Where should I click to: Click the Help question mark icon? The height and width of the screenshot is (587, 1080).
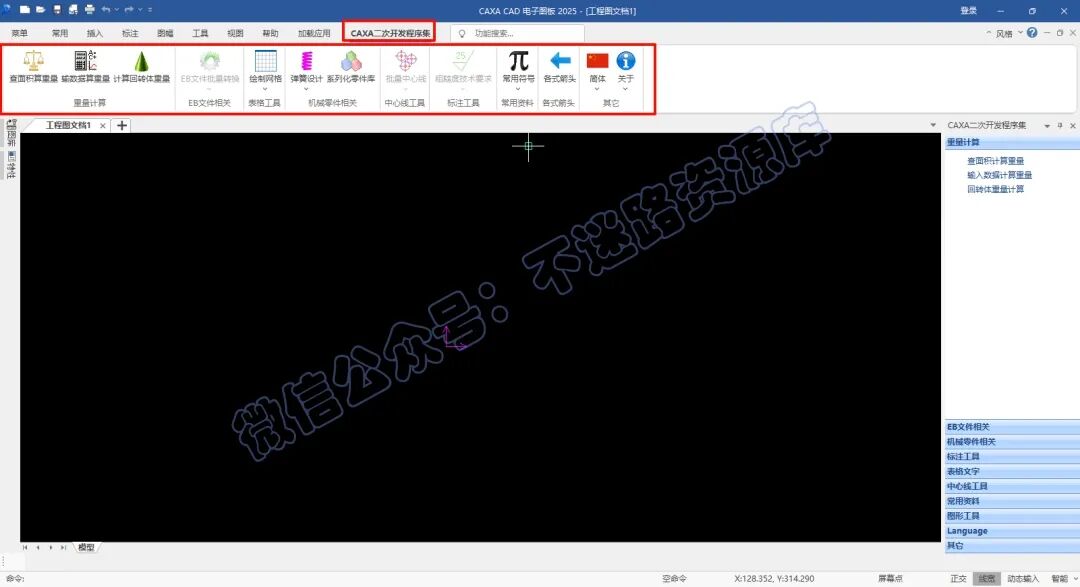pos(1032,32)
